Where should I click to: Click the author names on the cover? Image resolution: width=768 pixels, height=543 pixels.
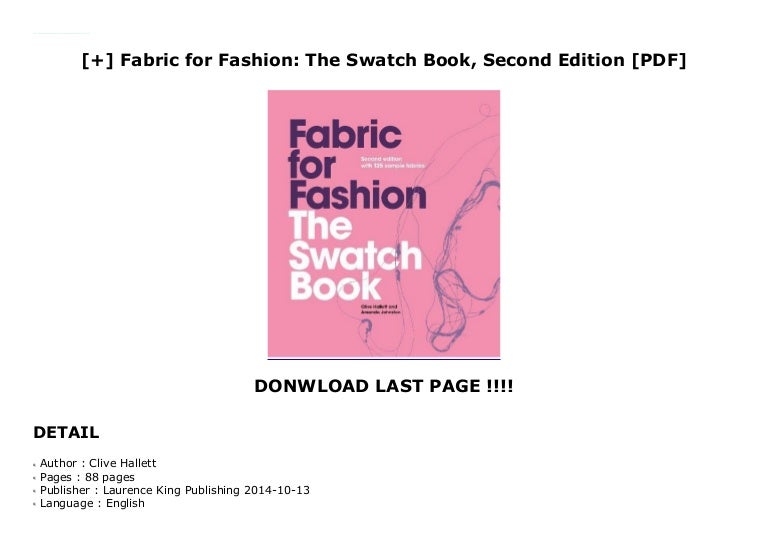tap(381, 308)
